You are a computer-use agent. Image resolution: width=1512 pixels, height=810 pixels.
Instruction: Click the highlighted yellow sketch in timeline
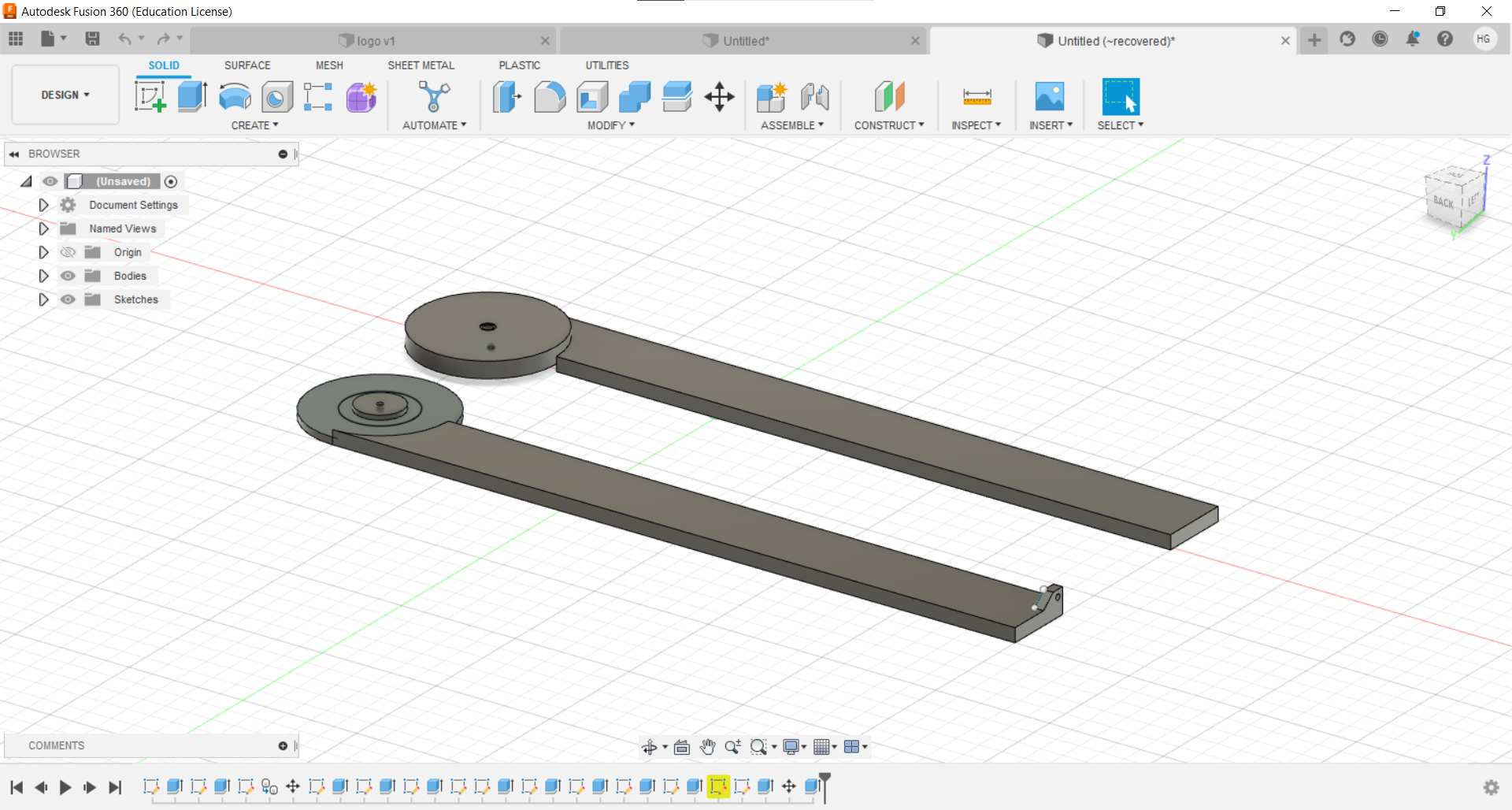click(717, 786)
